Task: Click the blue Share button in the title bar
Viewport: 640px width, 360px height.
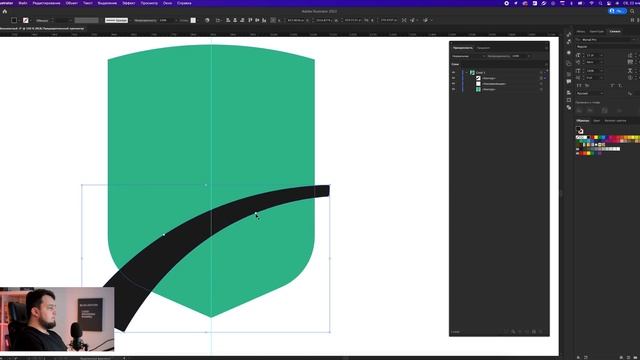Action: pos(617,11)
